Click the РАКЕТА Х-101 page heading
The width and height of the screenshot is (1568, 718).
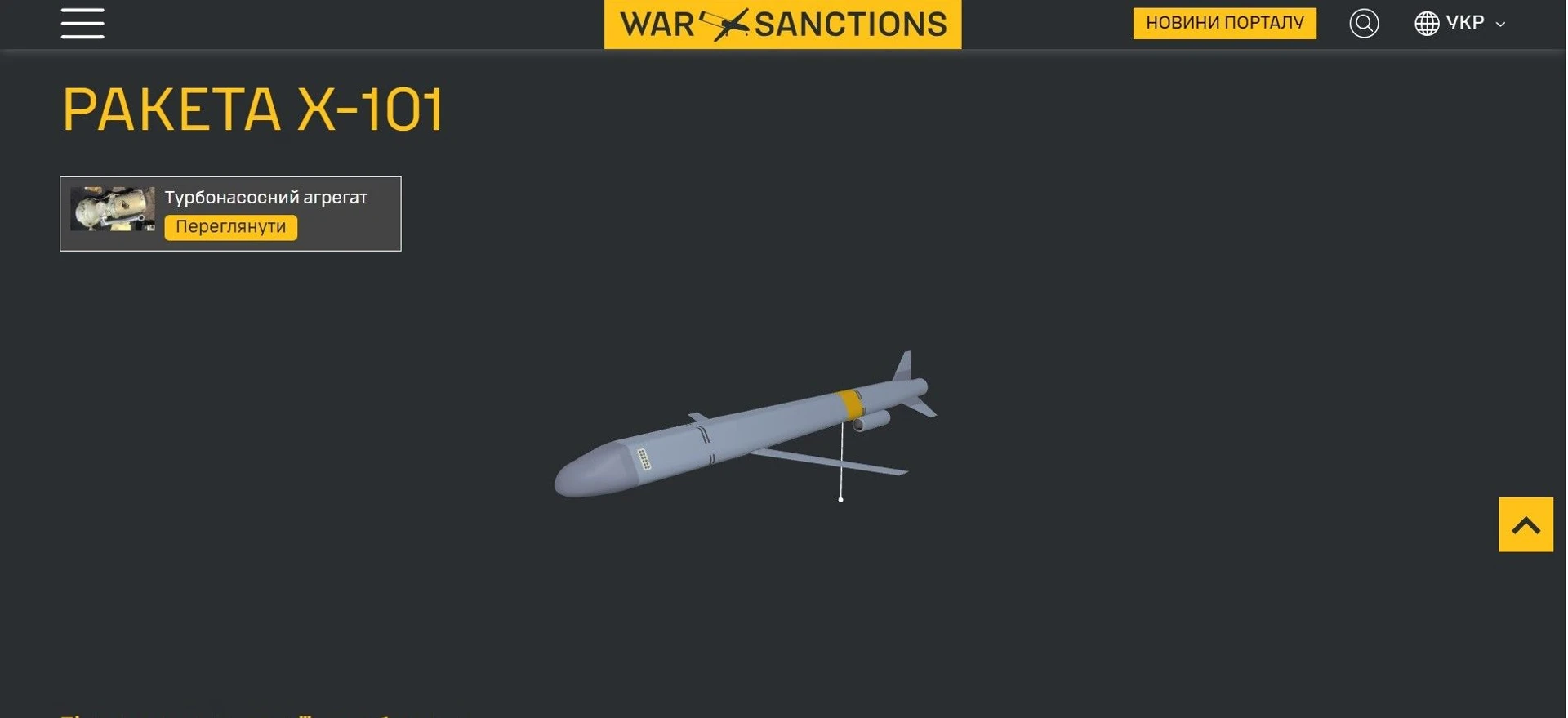coord(253,109)
